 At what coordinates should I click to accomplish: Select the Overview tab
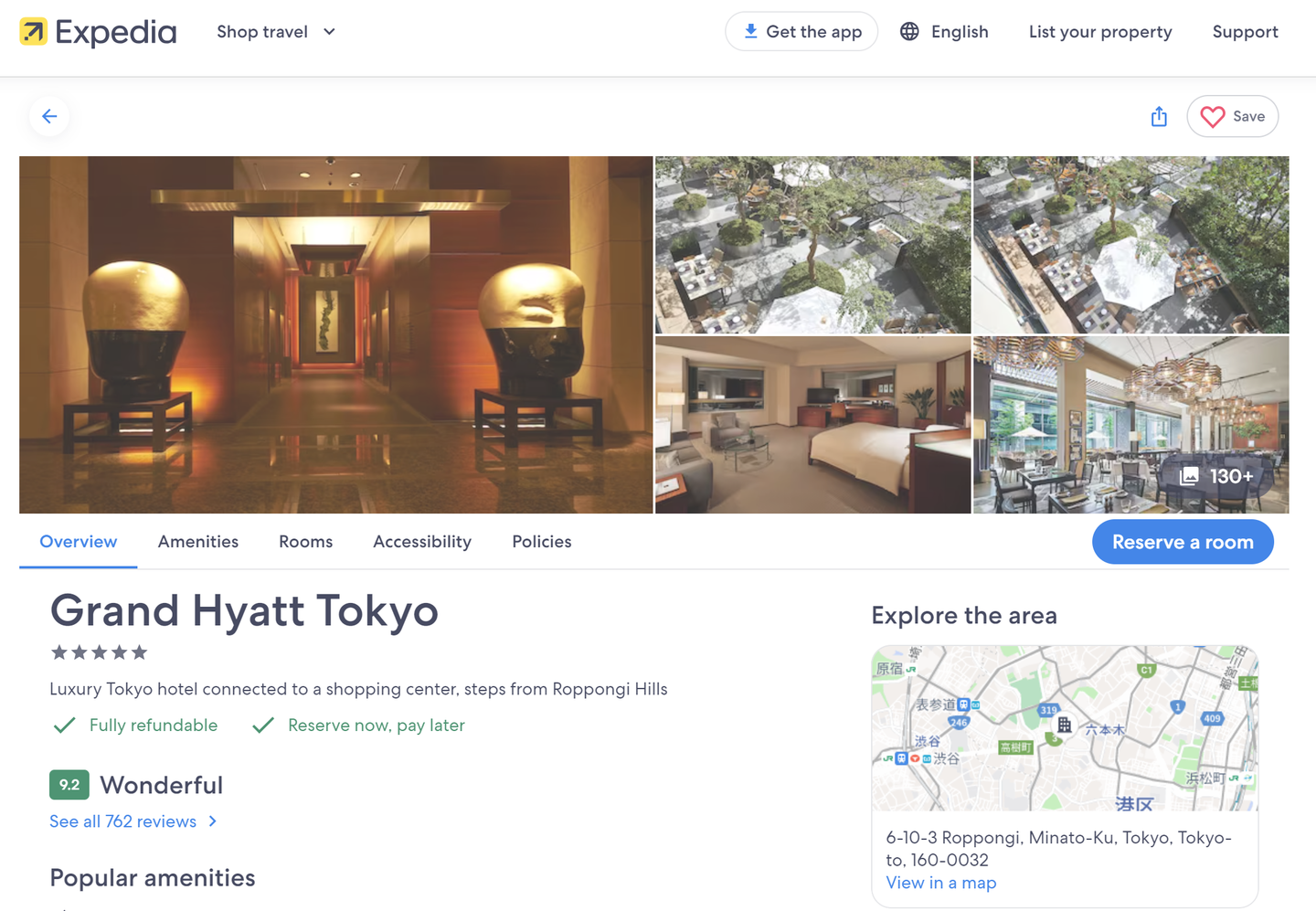[79, 542]
